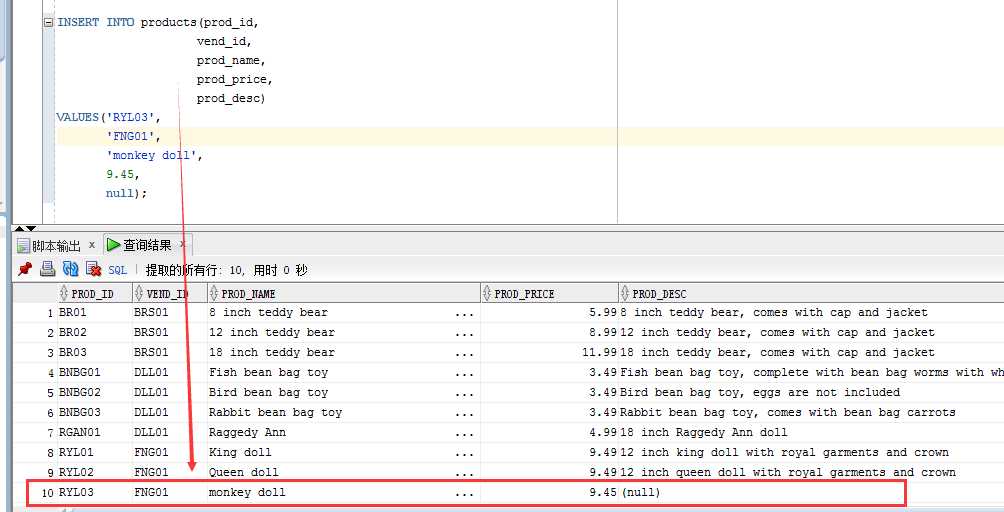Click the PROD_ID column sort icon
The height and width of the screenshot is (512, 1004).
point(63,293)
